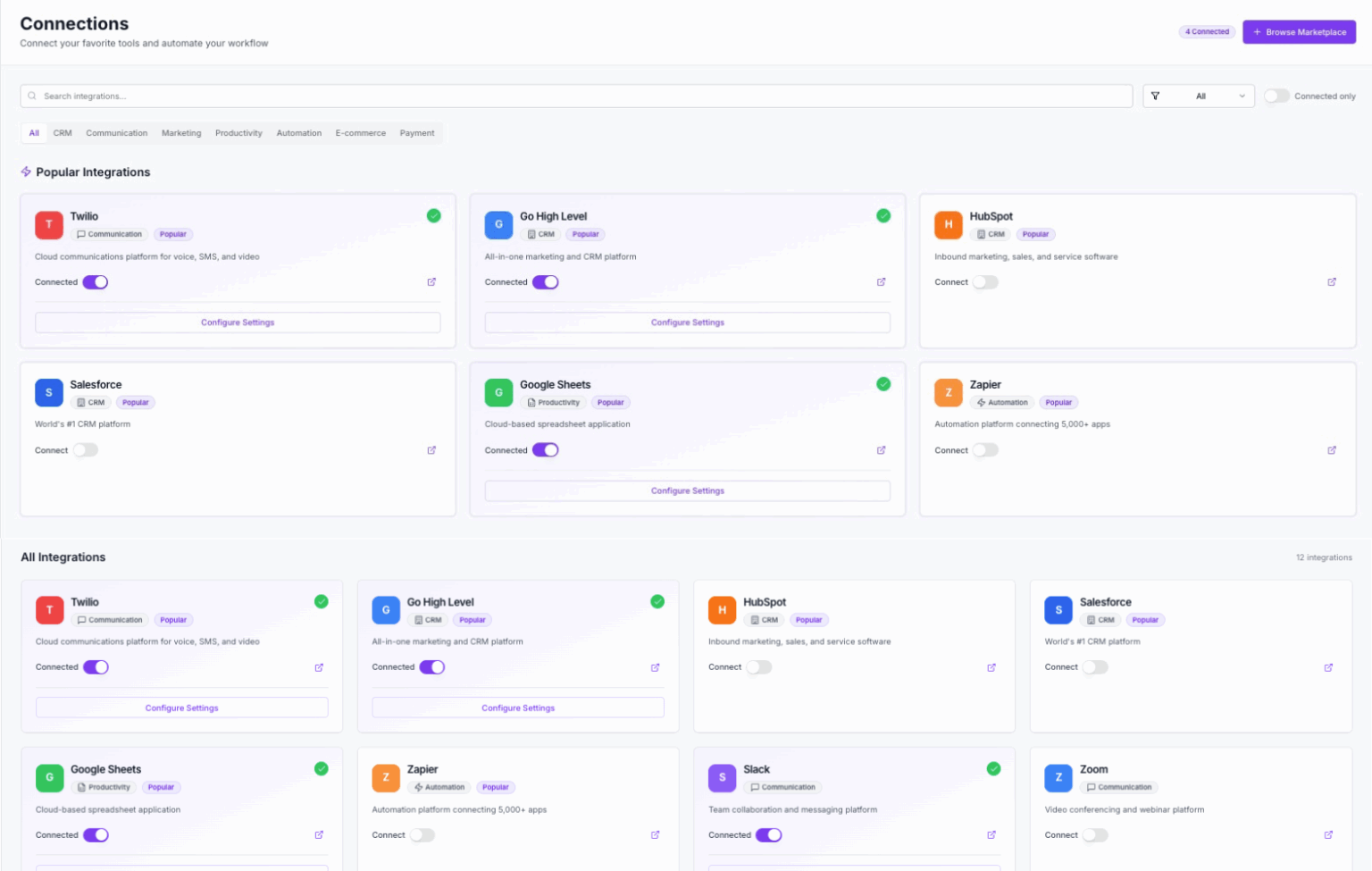Viewport: 1372px width, 871px height.
Task: Open Twilio external link icon in All Integrations
Action: (319, 667)
